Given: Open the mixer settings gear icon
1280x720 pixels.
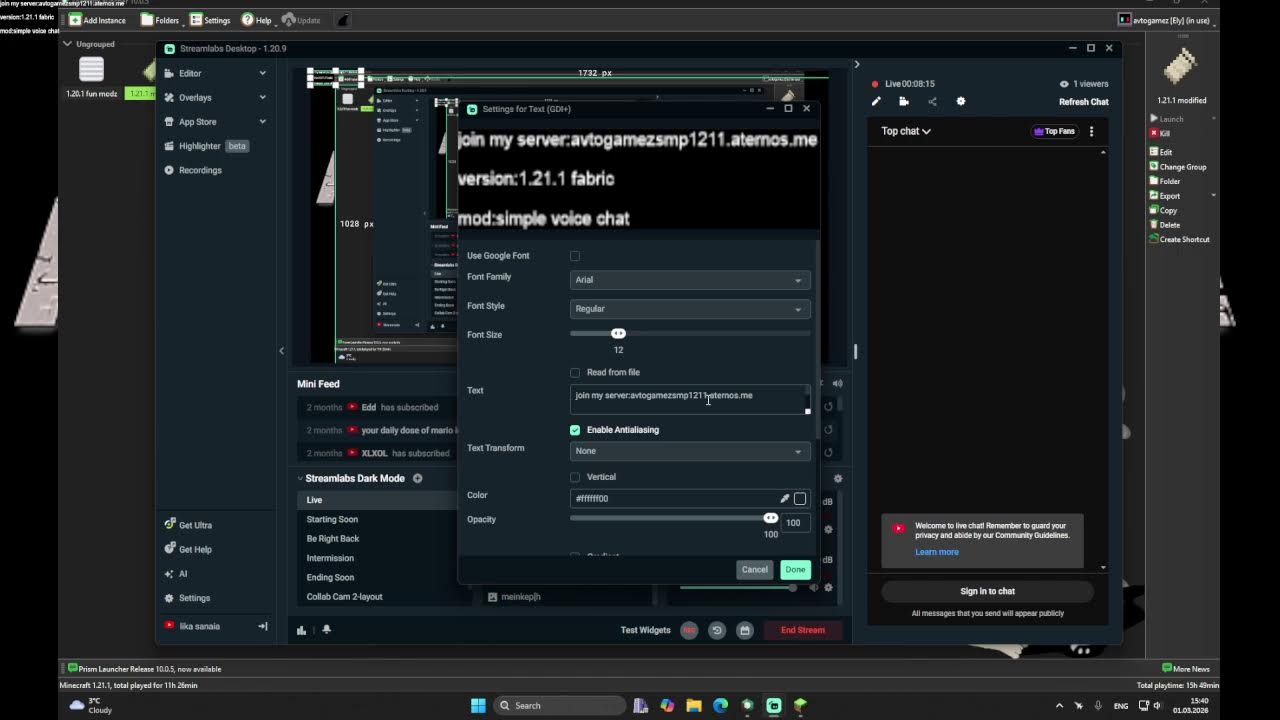Looking at the screenshot, I should coord(838,478).
